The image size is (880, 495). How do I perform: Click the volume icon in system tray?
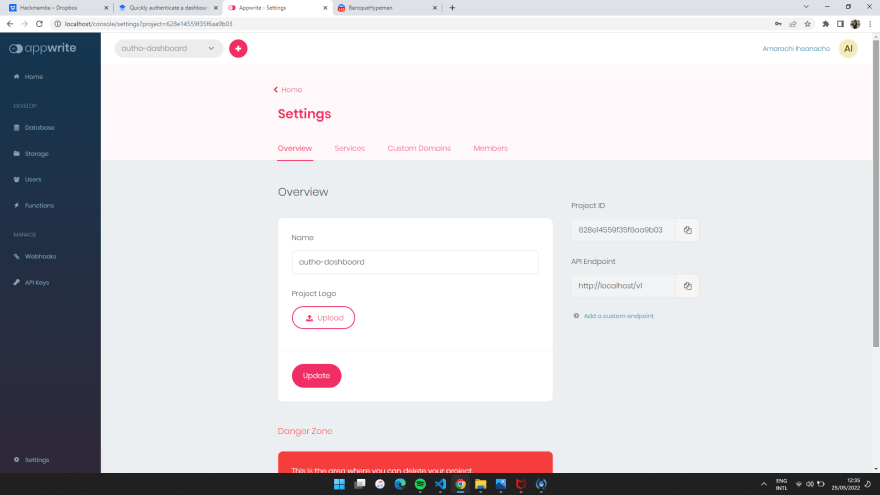[x=809, y=484]
